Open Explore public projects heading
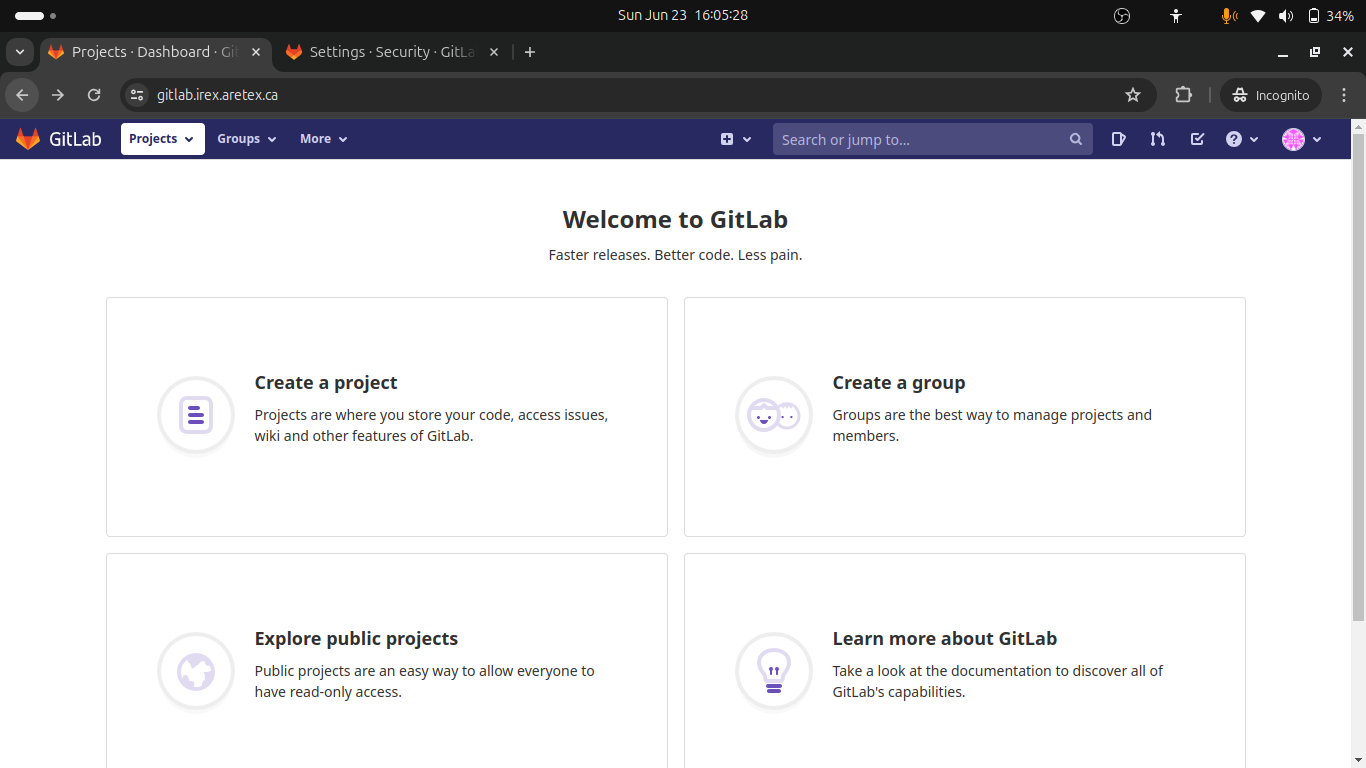Image resolution: width=1366 pixels, height=768 pixels. coord(356,639)
